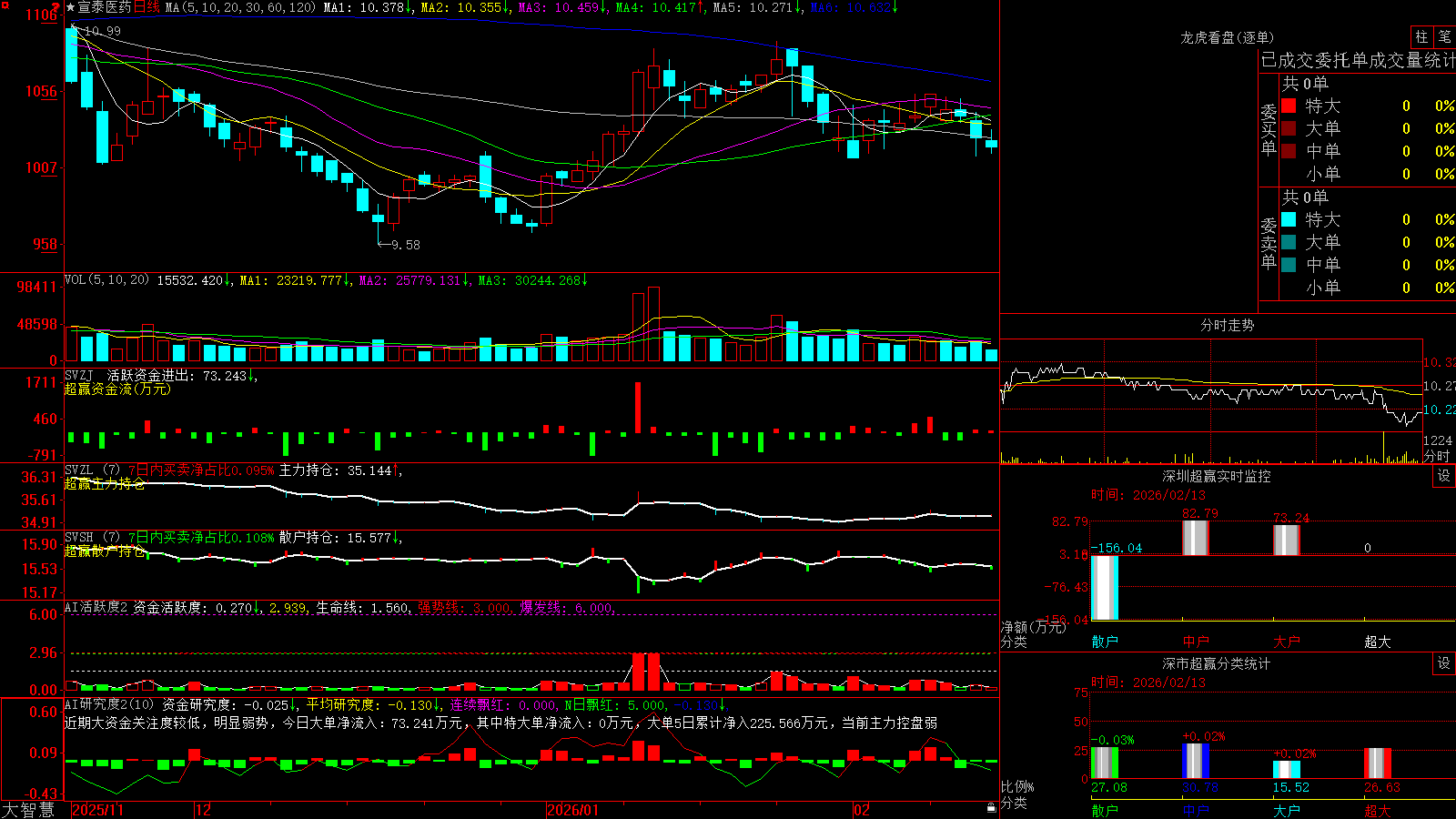Click the 主力持仓: 35.144 value

pyautogui.click(x=338, y=470)
